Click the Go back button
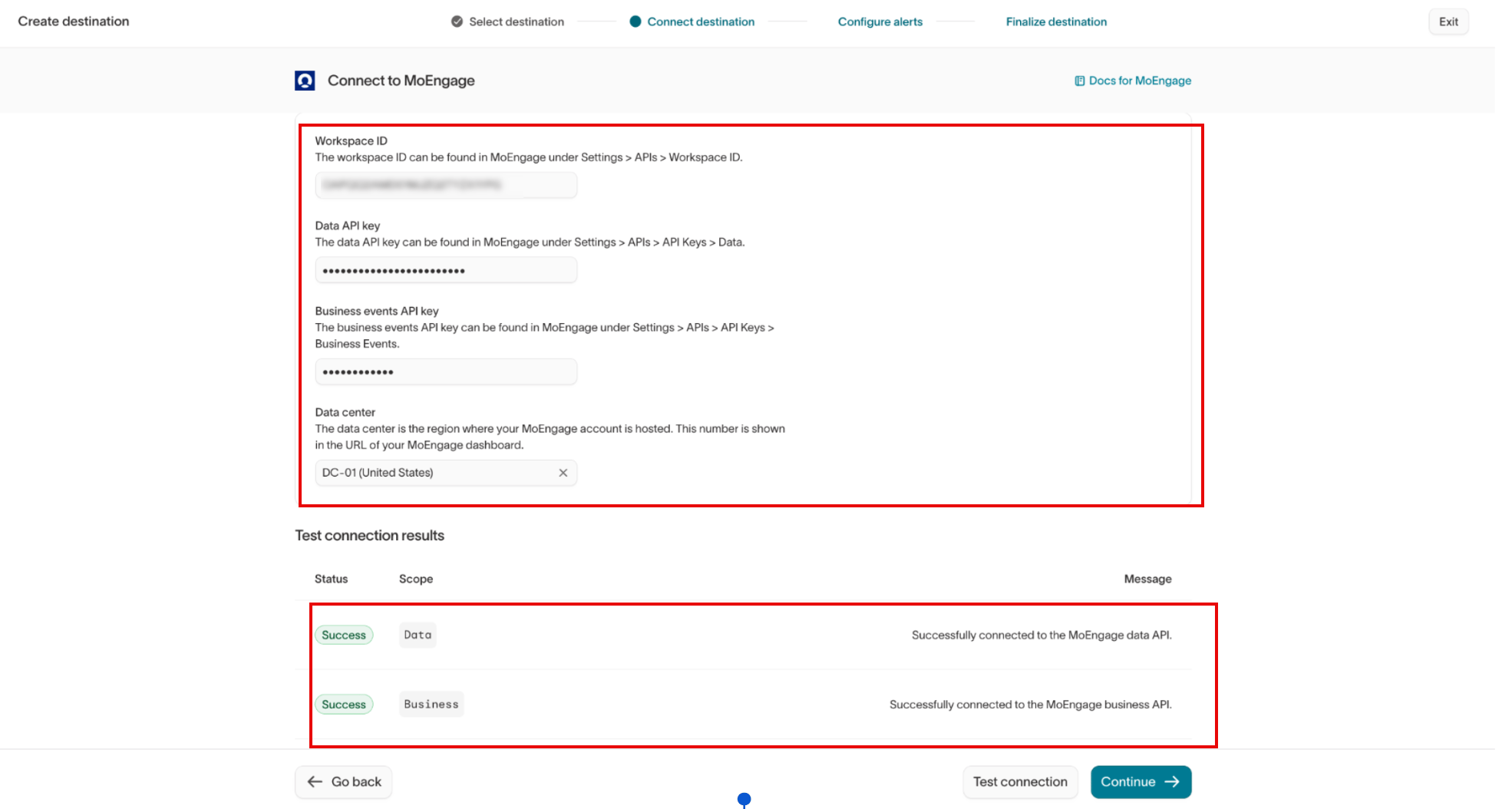 coord(344,782)
